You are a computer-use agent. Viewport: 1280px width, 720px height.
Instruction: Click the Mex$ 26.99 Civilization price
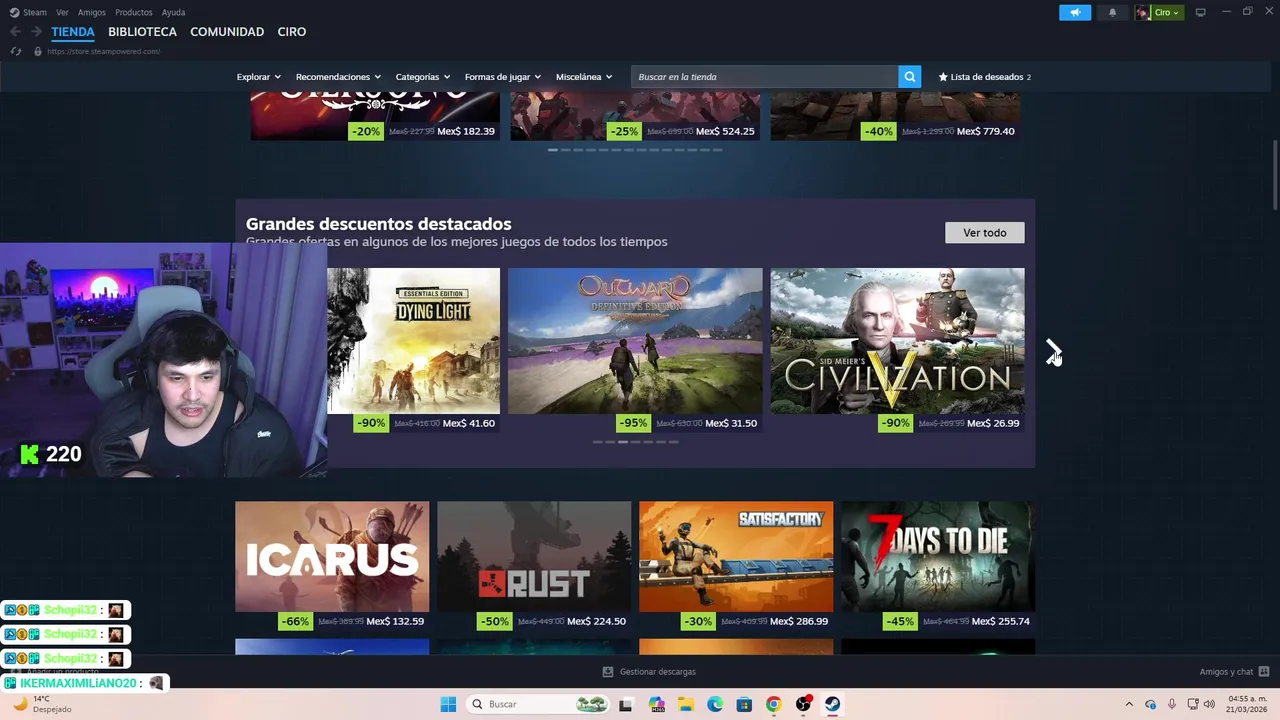993,423
